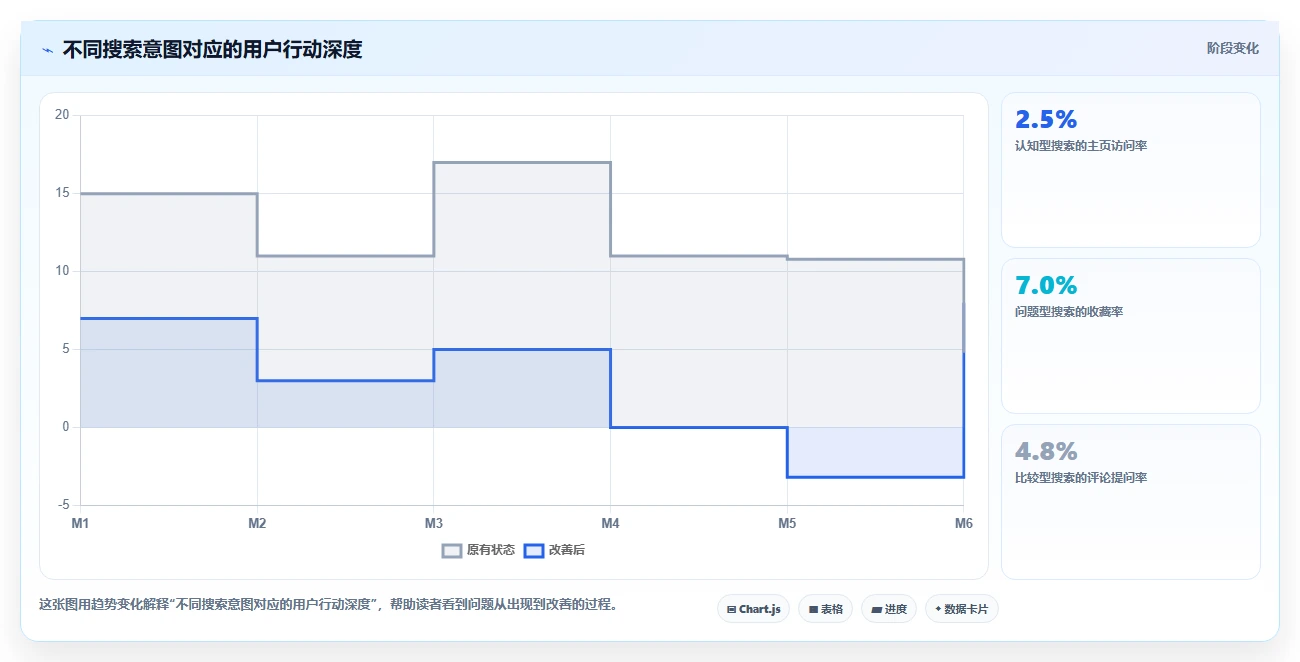Click the 阶段变化 label in the header
This screenshot has height=662, width=1300.
tap(1233, 48)
